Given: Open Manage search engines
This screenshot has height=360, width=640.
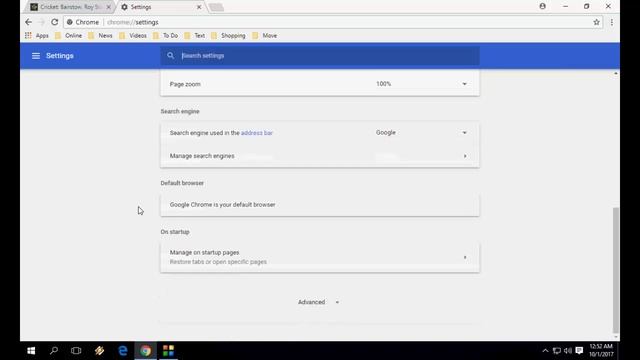Looking at the screenshot, I should point(320,156).
